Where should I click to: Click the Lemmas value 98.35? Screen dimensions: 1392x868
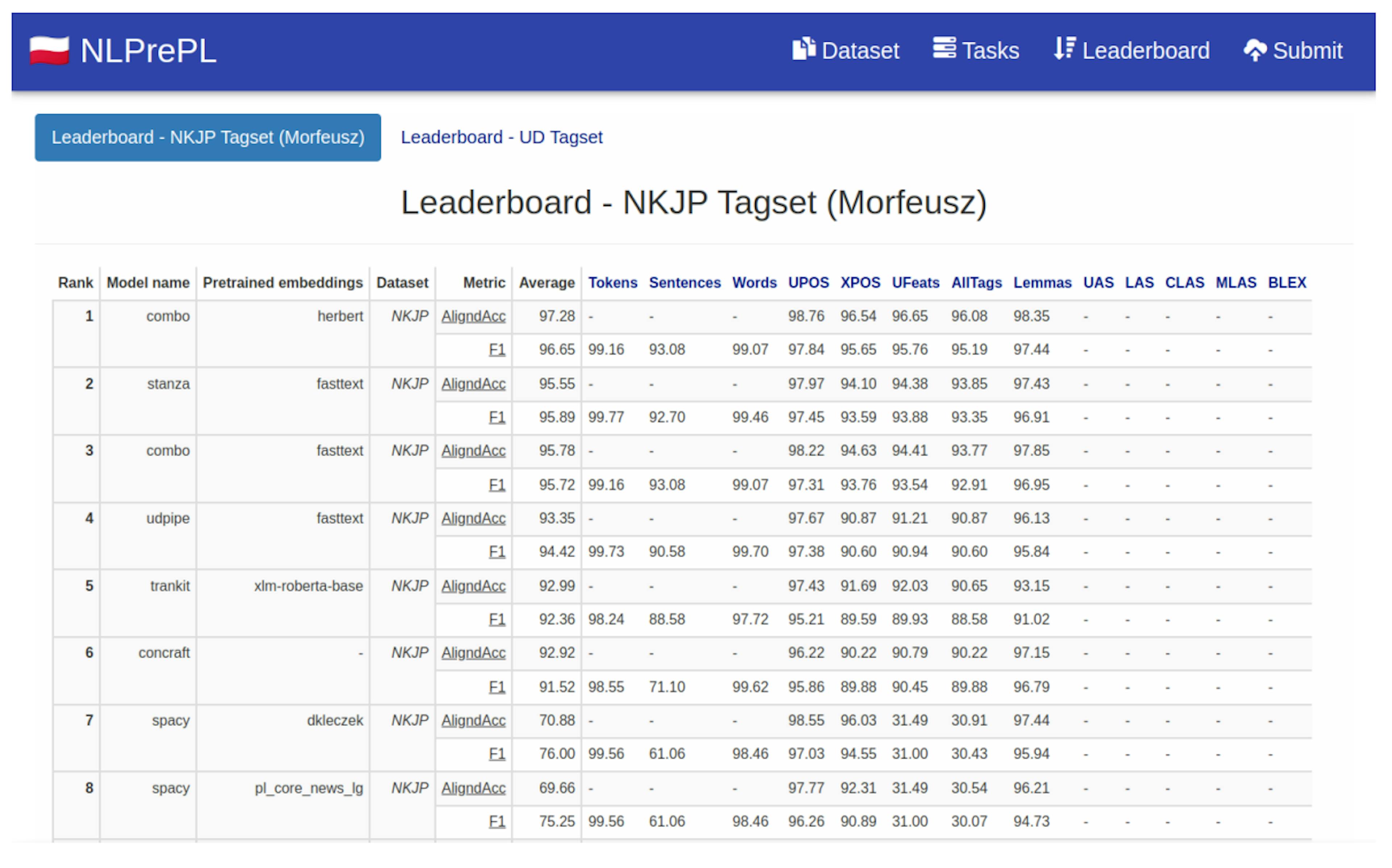[x=1032, y=316]
